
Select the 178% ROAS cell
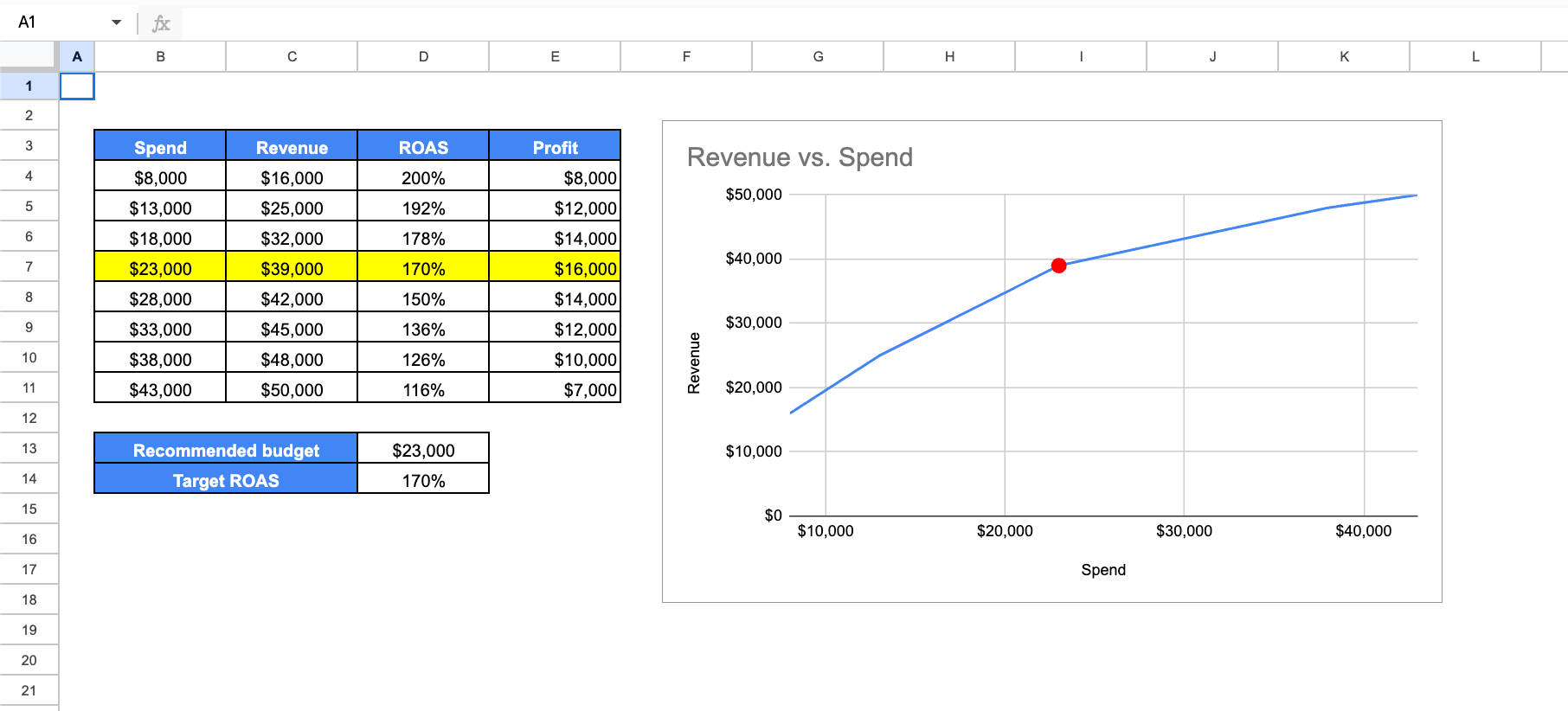point(423,237)
